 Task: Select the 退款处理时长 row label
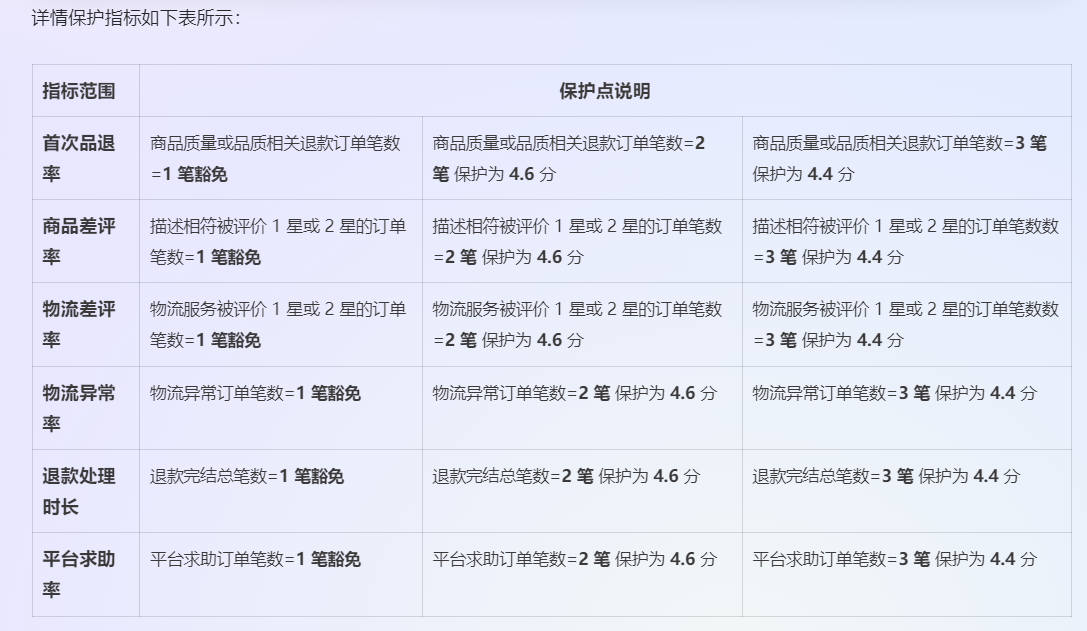[x=78, y=491]
